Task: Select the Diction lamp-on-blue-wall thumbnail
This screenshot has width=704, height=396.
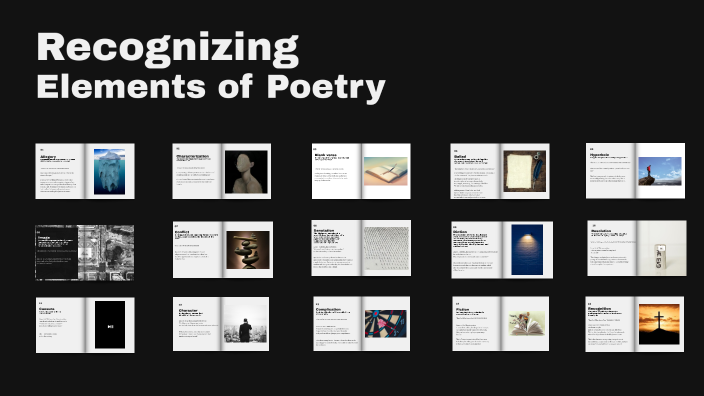Action: (x=502, y=250)
